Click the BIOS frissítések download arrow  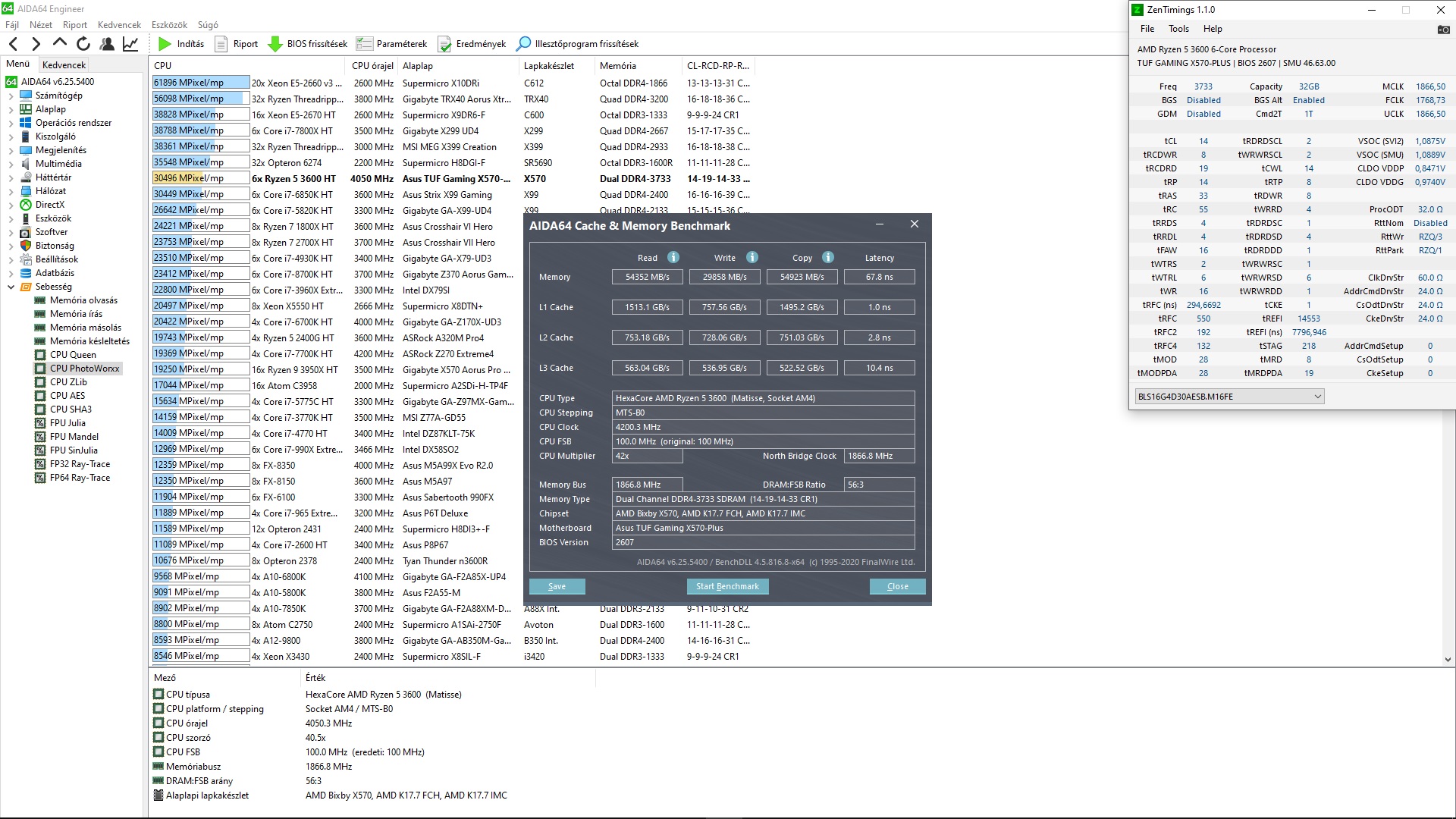[275, 44]
